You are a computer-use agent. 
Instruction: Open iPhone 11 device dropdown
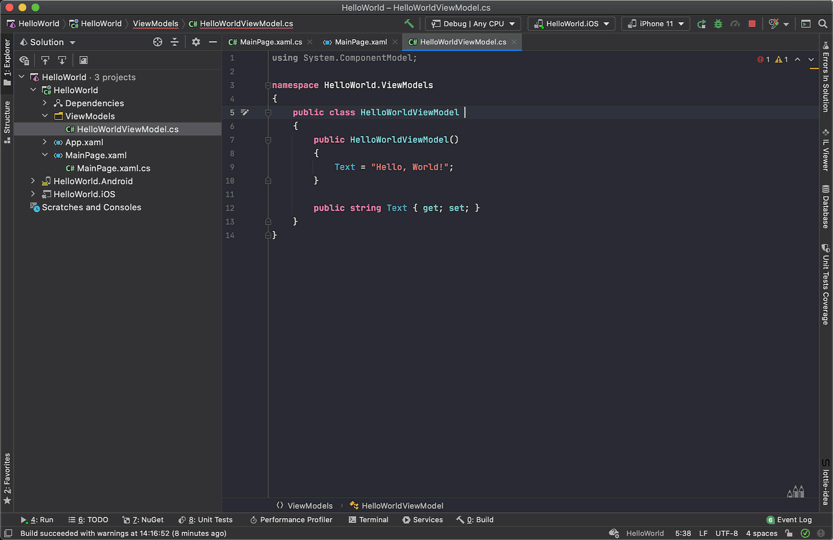tap(656, 24)
